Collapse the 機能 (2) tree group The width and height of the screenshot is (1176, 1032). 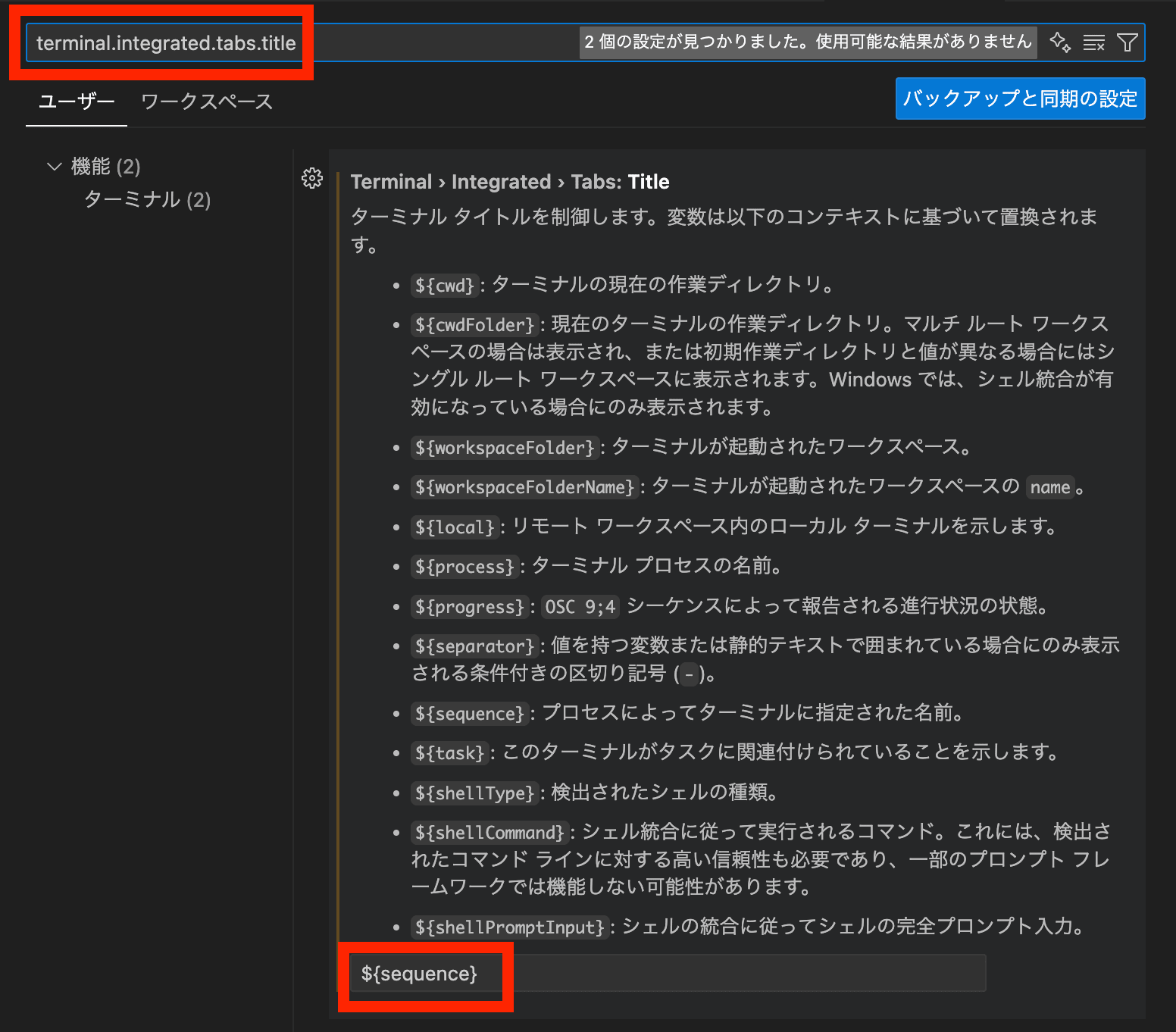coord(55,166)
